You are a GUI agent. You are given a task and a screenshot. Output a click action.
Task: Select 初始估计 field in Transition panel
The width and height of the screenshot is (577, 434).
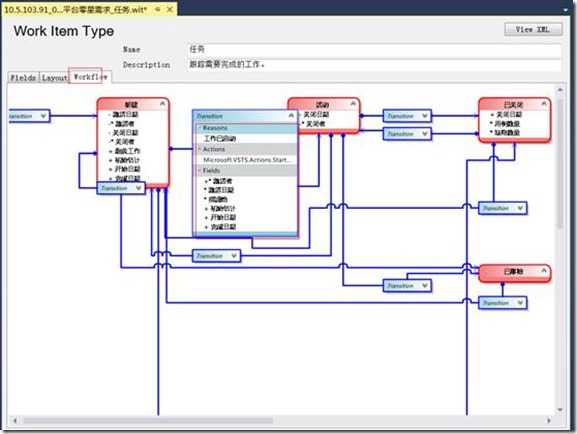[223, 209]
